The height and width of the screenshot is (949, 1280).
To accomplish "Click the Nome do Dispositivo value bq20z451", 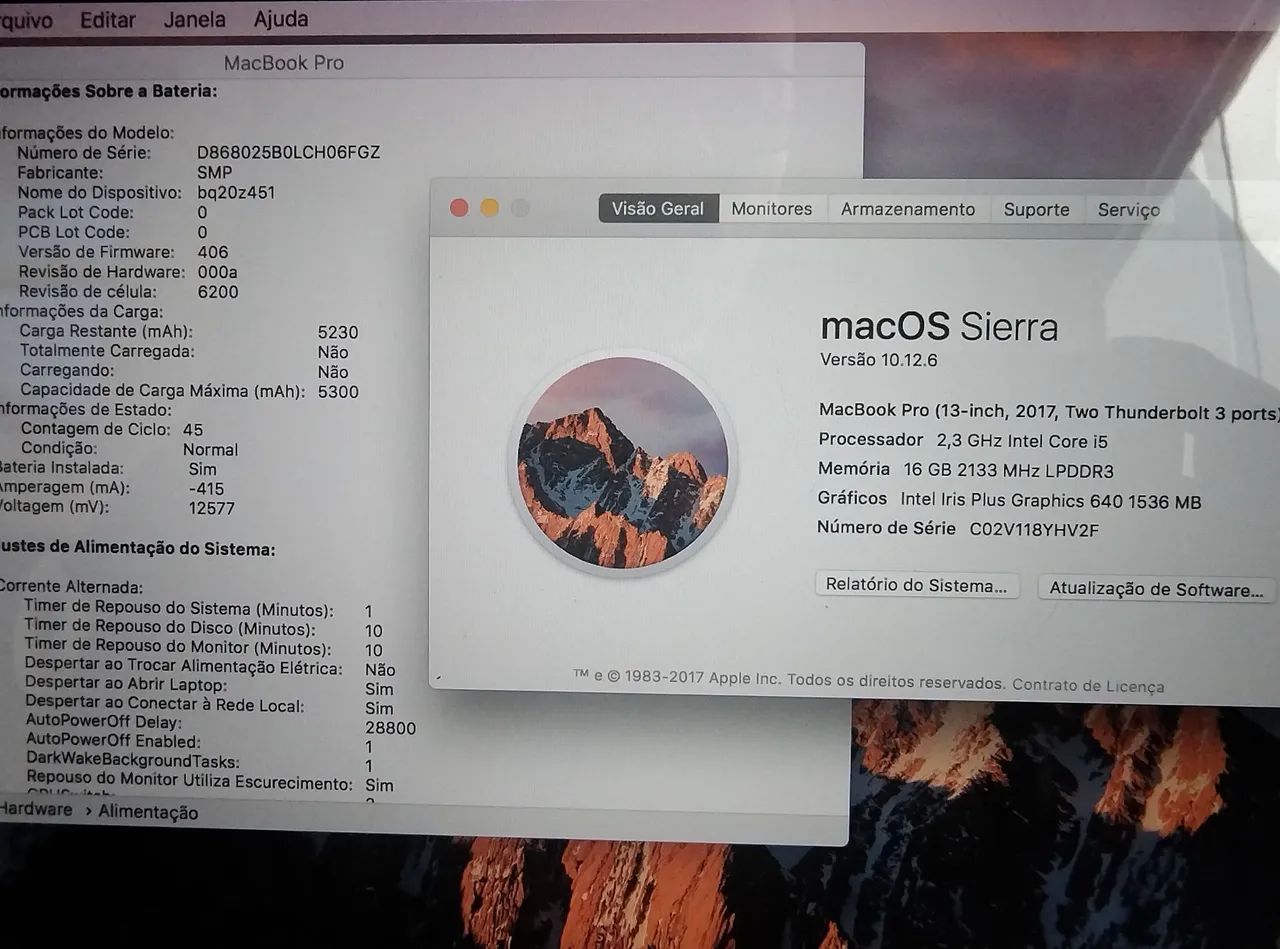I will 236,192.
